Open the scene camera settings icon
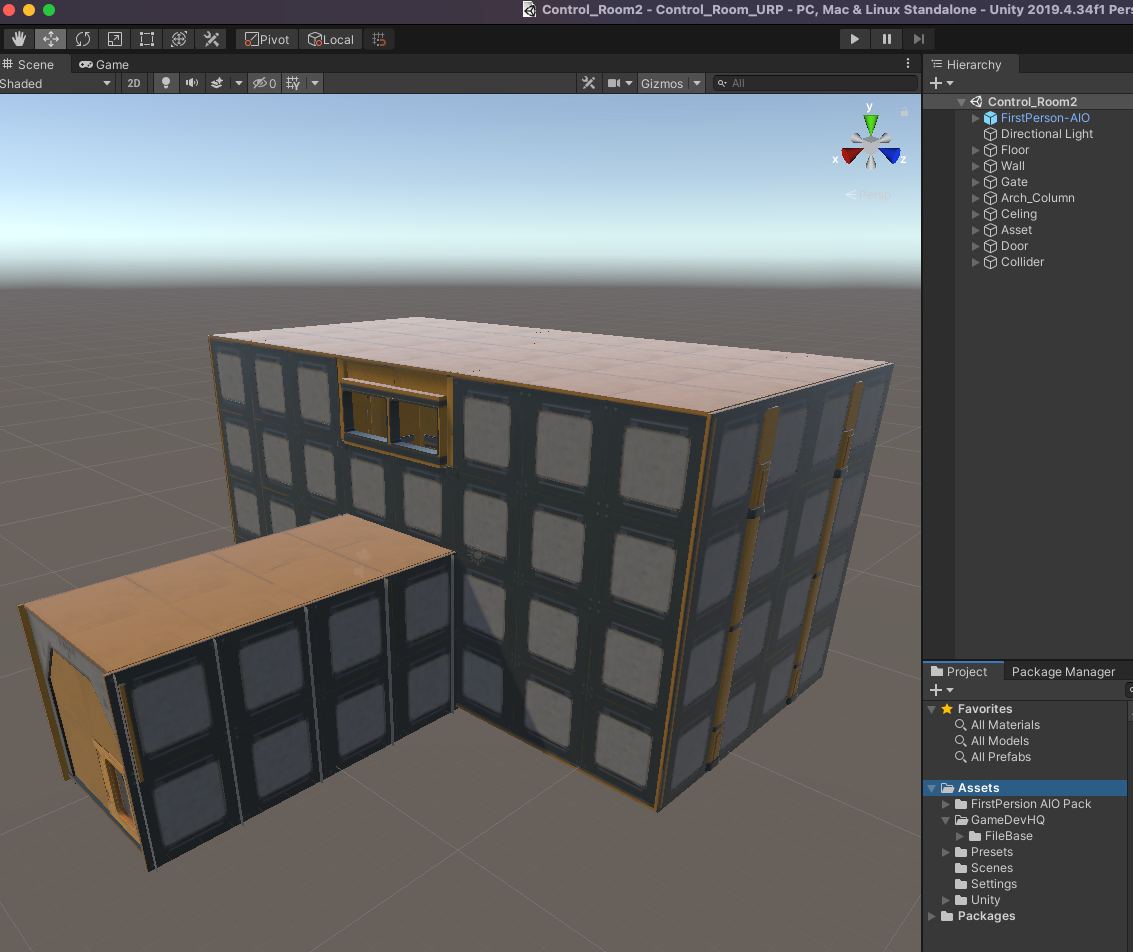The image size is (1133, 952). [x=614, y=83]
